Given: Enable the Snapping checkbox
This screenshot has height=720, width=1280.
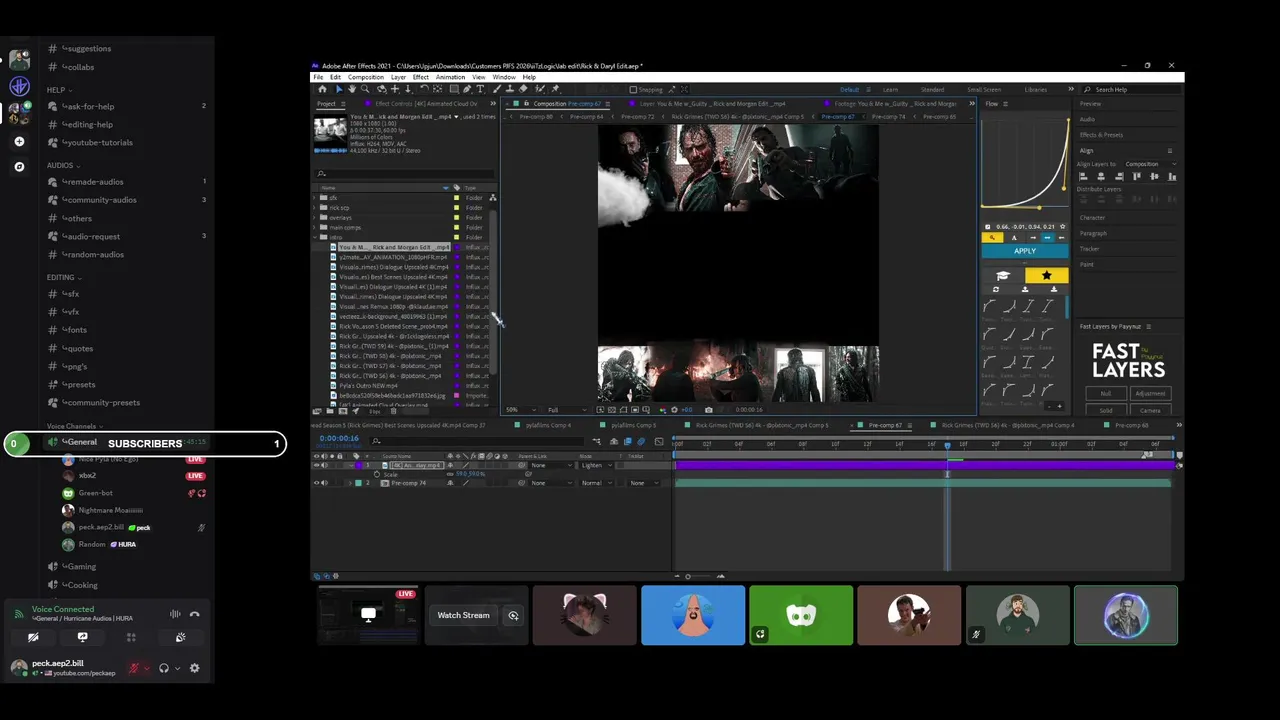Looking at the screenshot, I should click(x=633, y=89).
